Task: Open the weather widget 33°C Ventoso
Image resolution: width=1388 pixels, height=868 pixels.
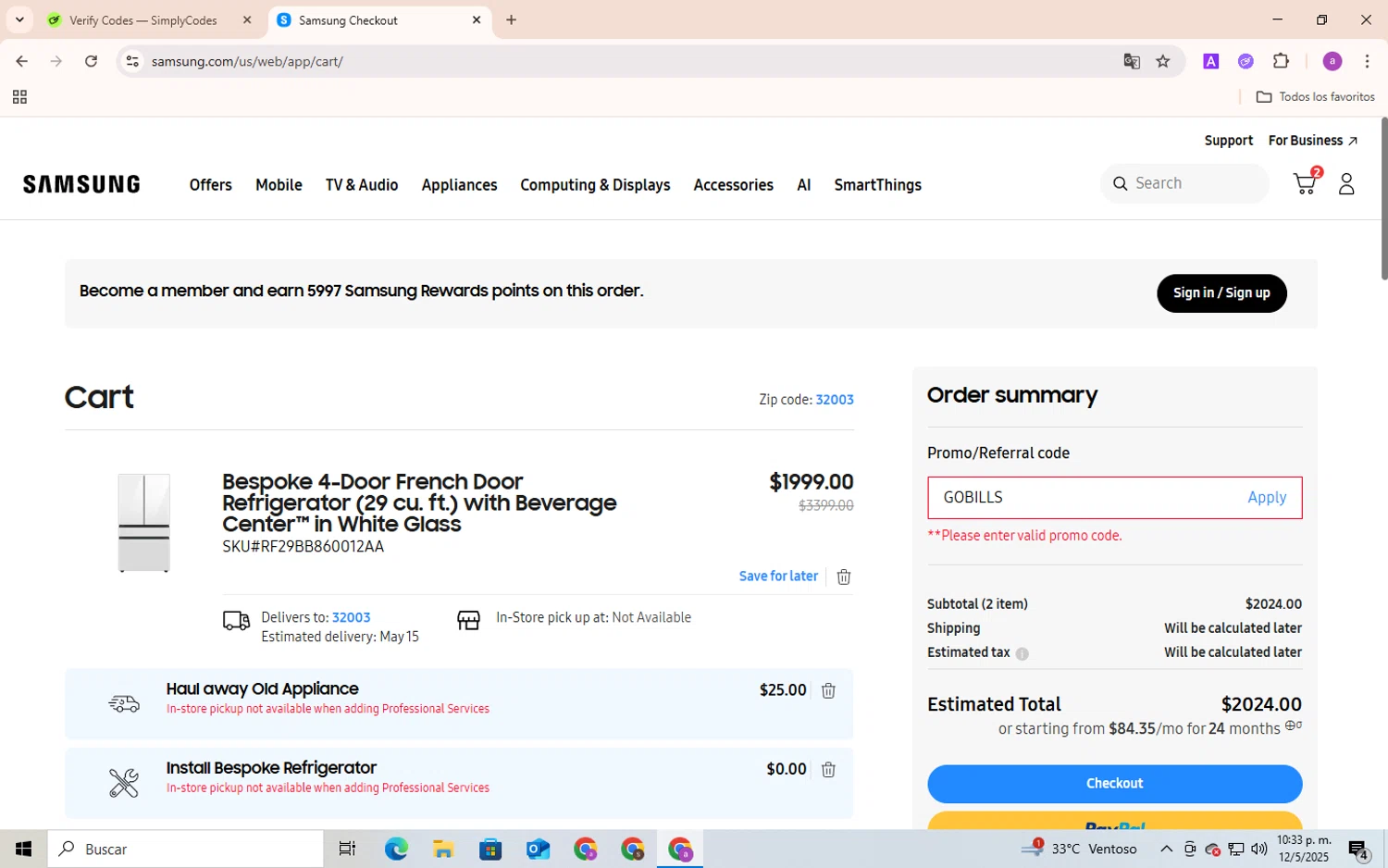Action: (1080, 849)
